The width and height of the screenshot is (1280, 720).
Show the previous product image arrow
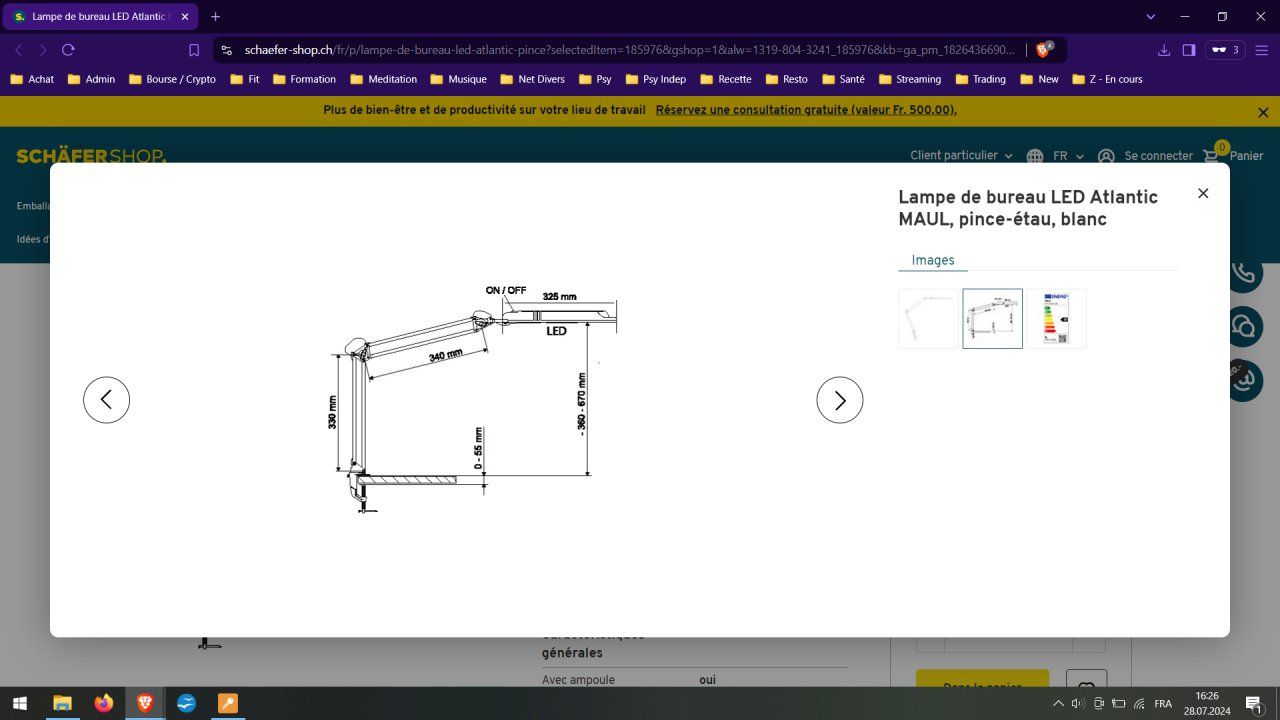click(x=106, y=400)
